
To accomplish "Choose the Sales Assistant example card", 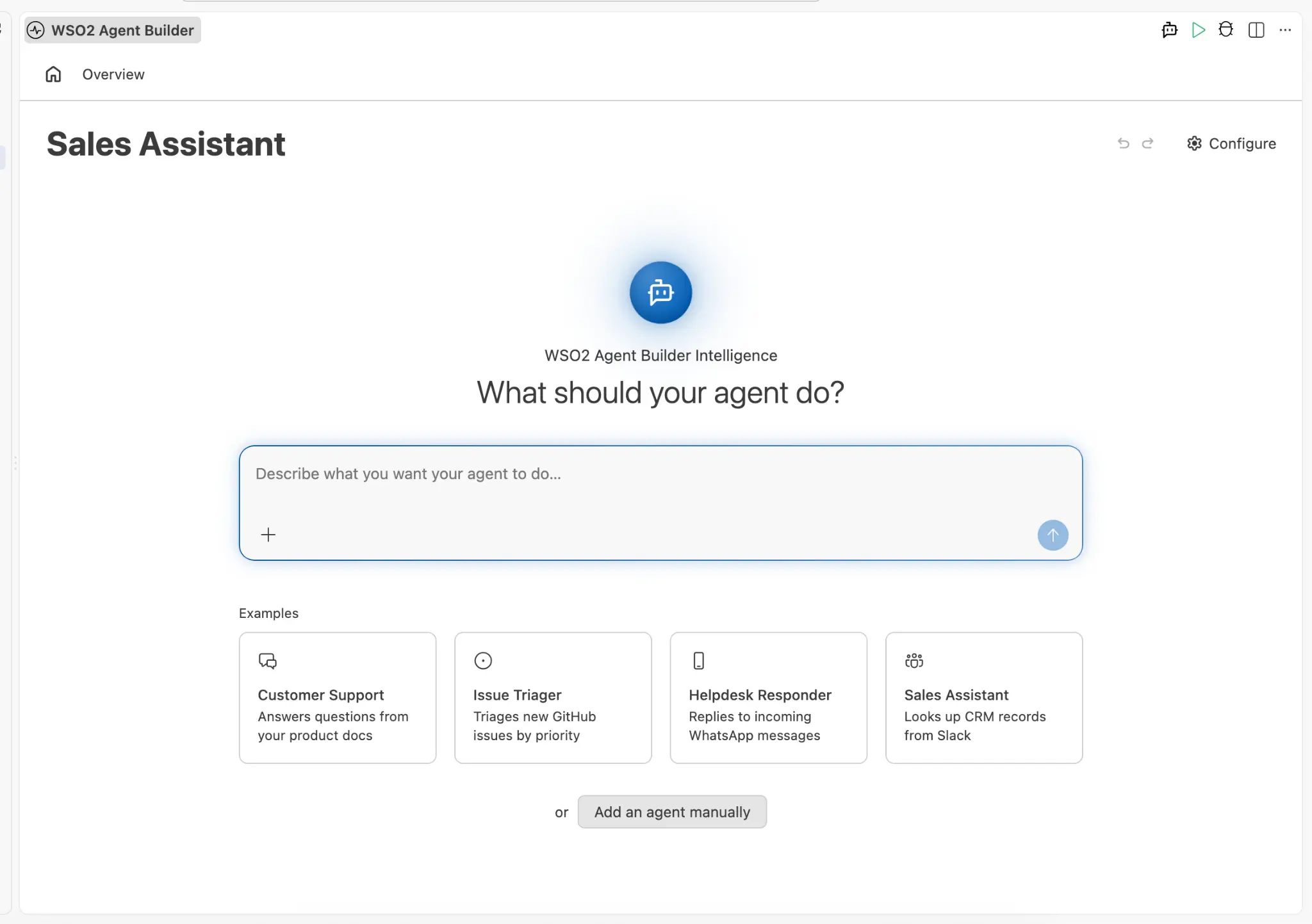I will coord(984,698).
